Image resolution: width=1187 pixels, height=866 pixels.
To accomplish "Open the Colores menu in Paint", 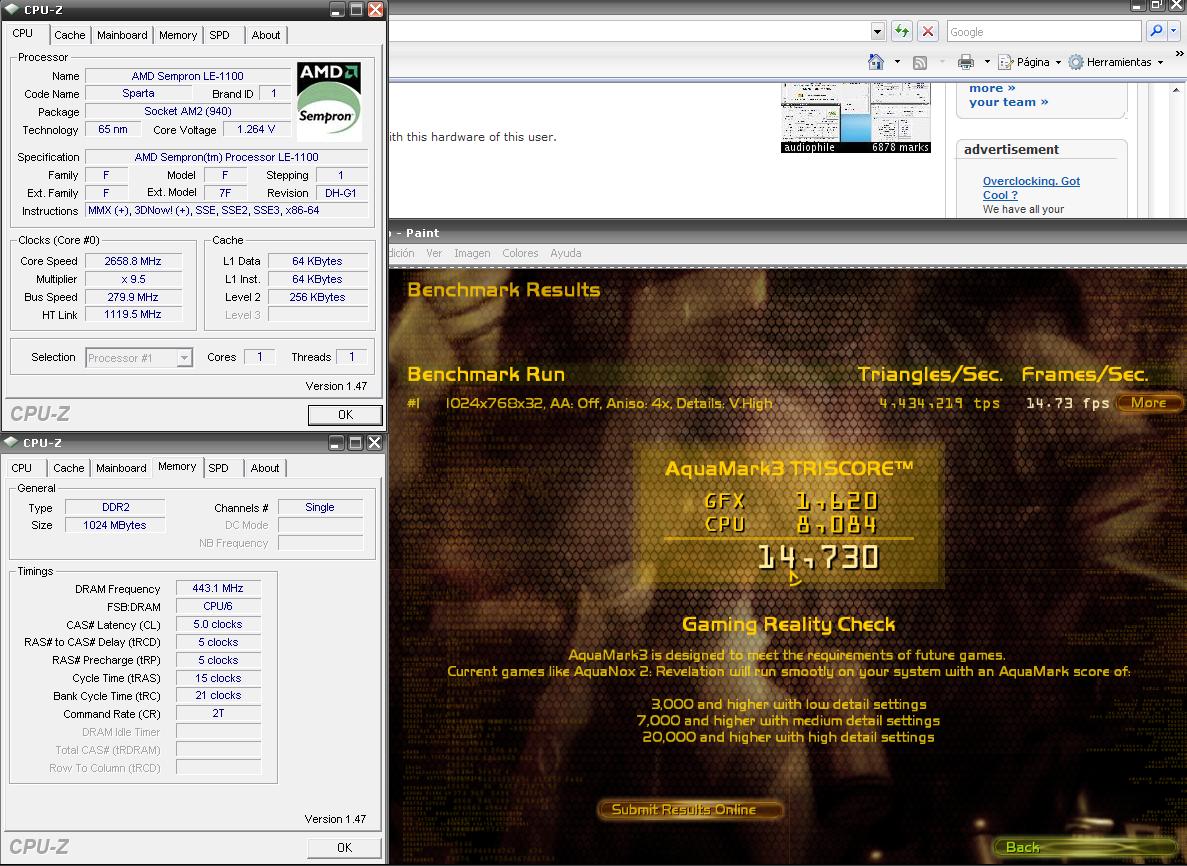I will point(520,253).
